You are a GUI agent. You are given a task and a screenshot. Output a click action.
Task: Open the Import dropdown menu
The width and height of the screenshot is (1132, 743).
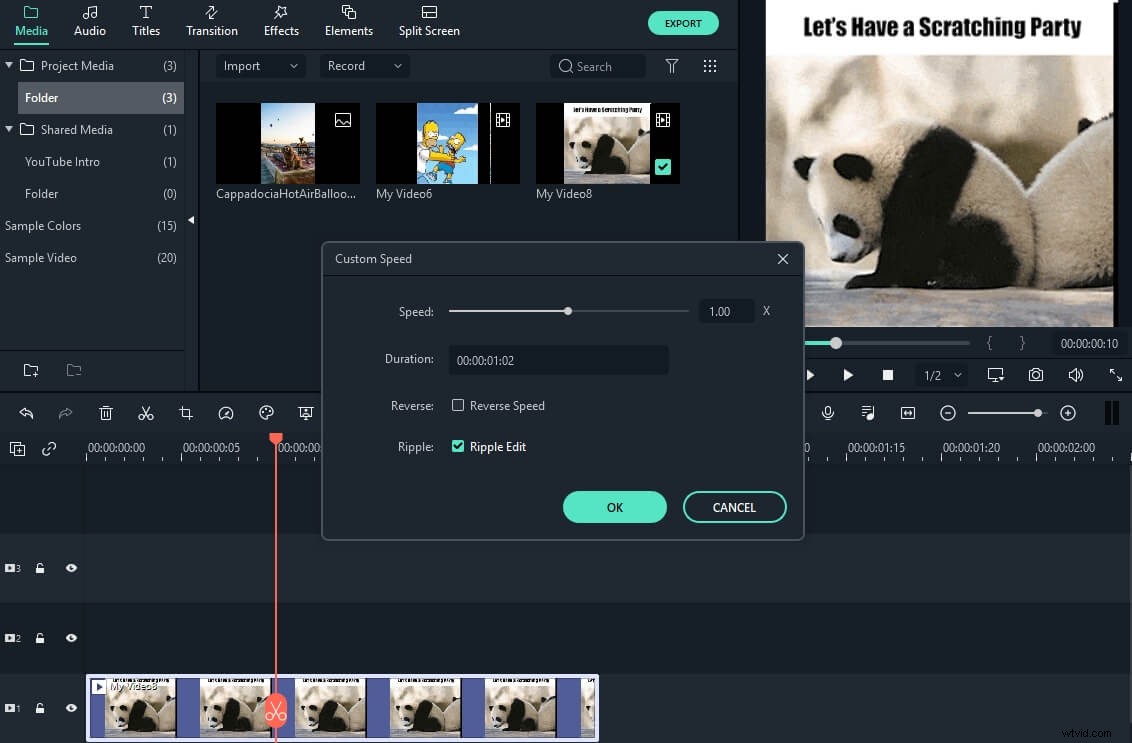[259, 65]
